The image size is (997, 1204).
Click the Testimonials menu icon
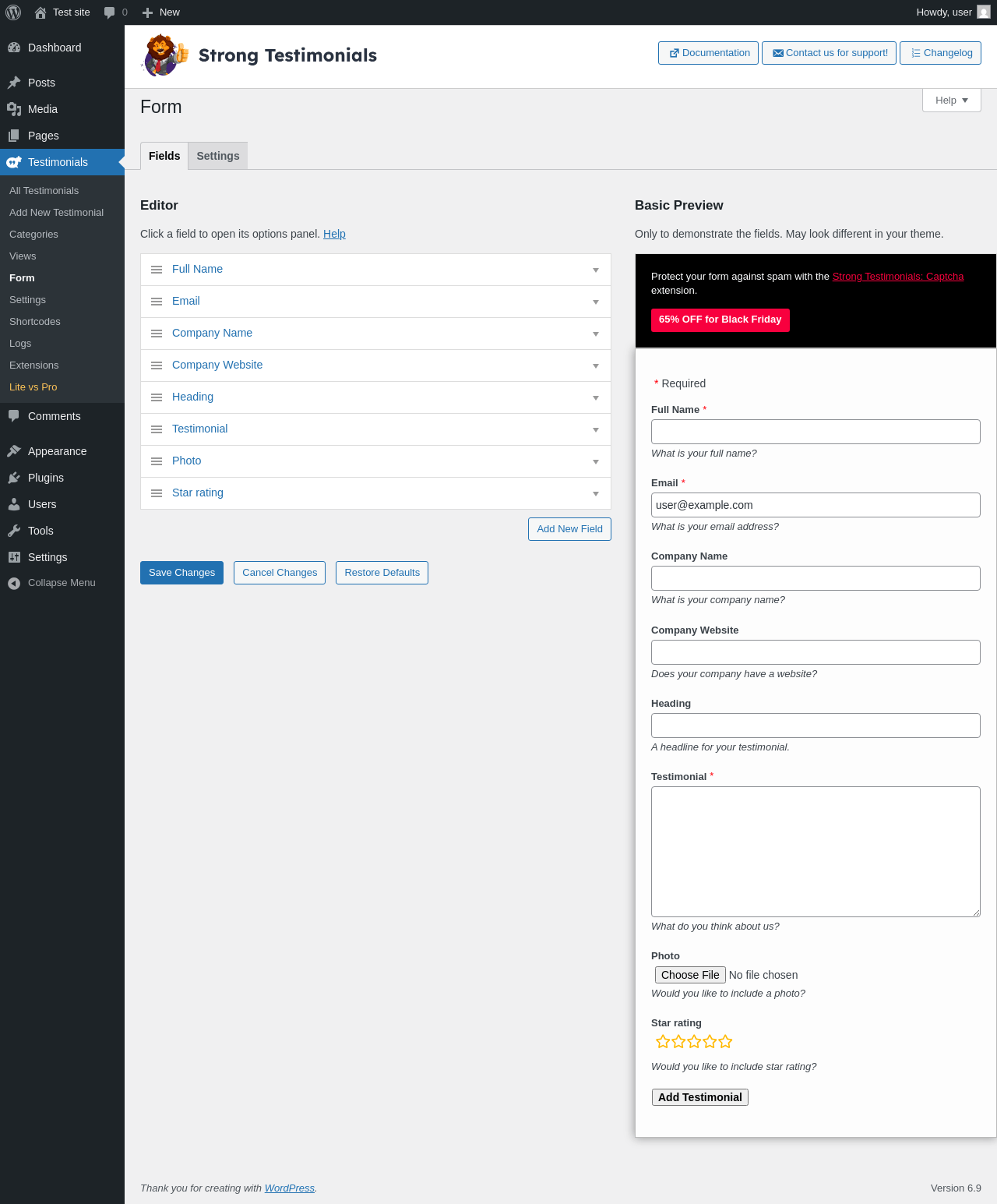pos(14,162)
